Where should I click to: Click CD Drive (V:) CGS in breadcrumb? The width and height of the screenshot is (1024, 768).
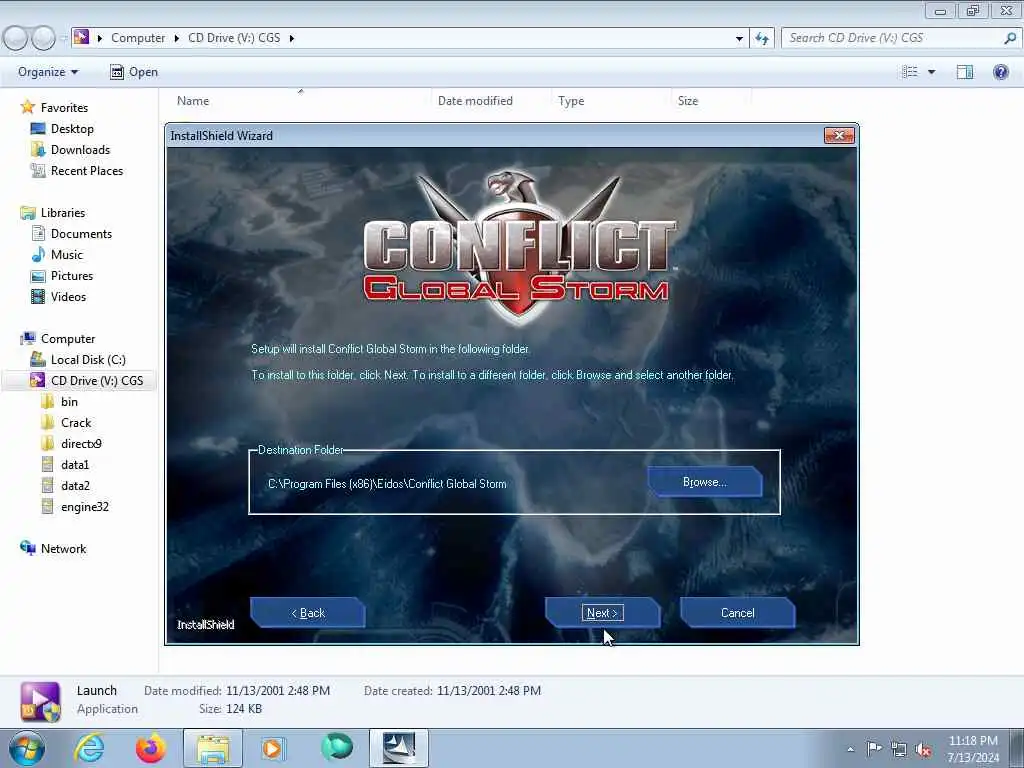234,38
